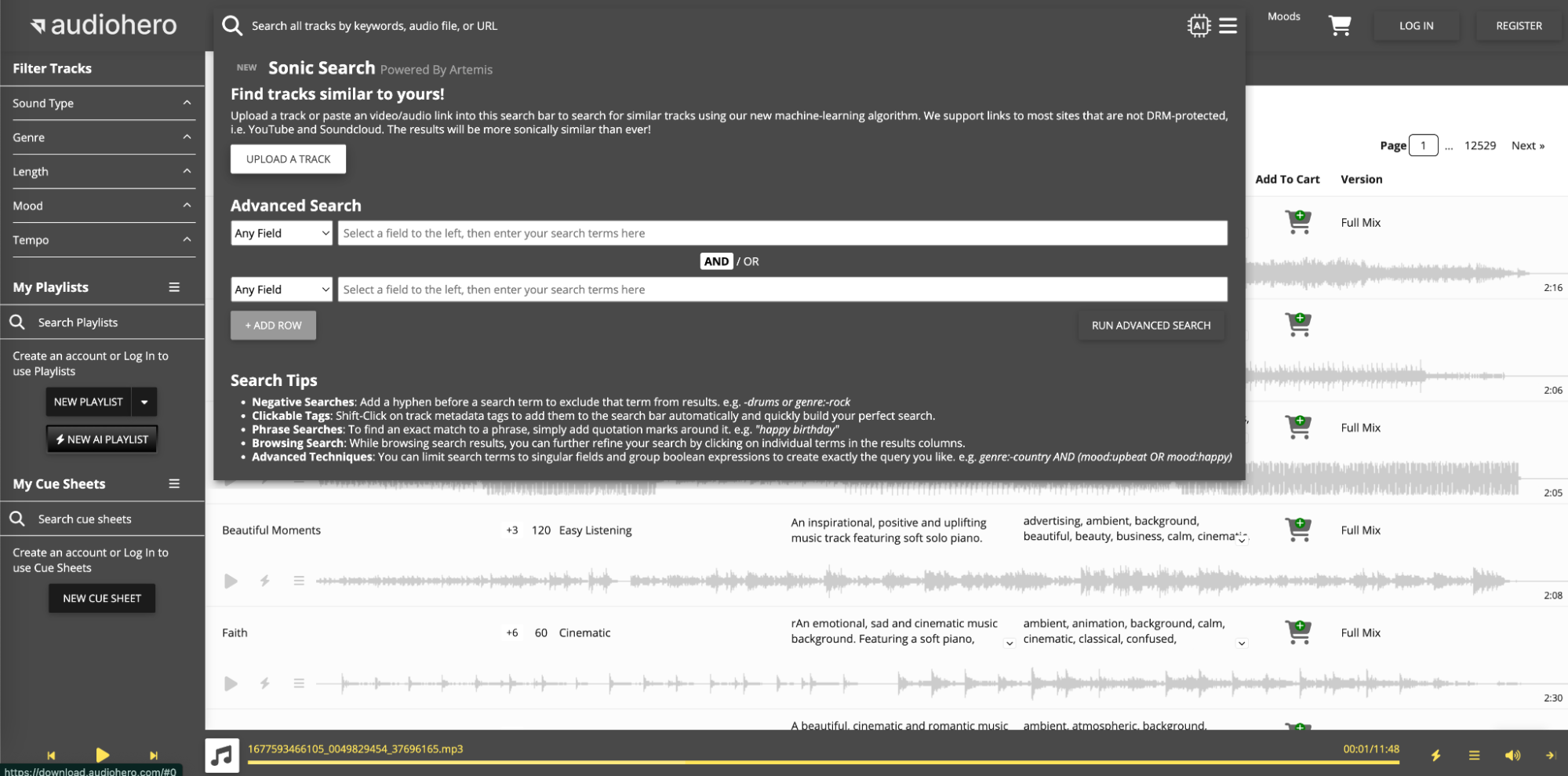Click the Search Playlists magnifier icon

click(x=16, y=322)
